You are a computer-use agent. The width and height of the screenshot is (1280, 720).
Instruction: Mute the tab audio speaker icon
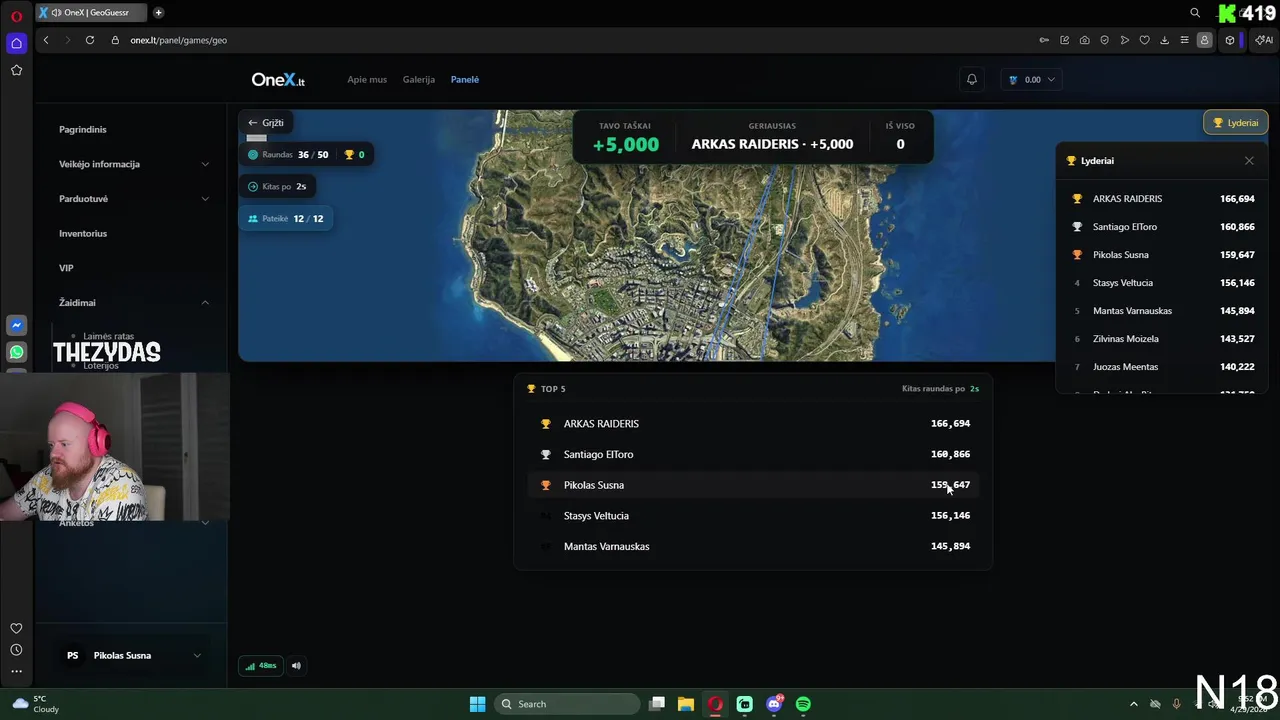56,13
